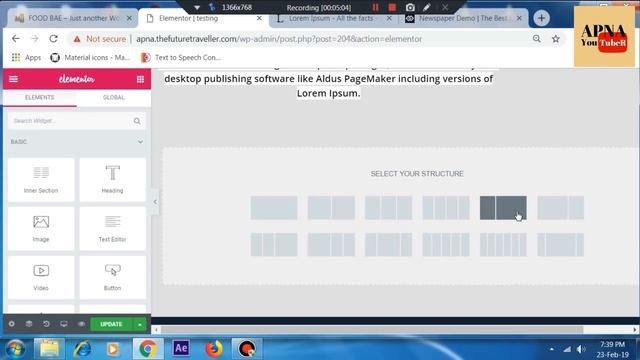Open Elementor page settings gear

[x=11, y=324]
